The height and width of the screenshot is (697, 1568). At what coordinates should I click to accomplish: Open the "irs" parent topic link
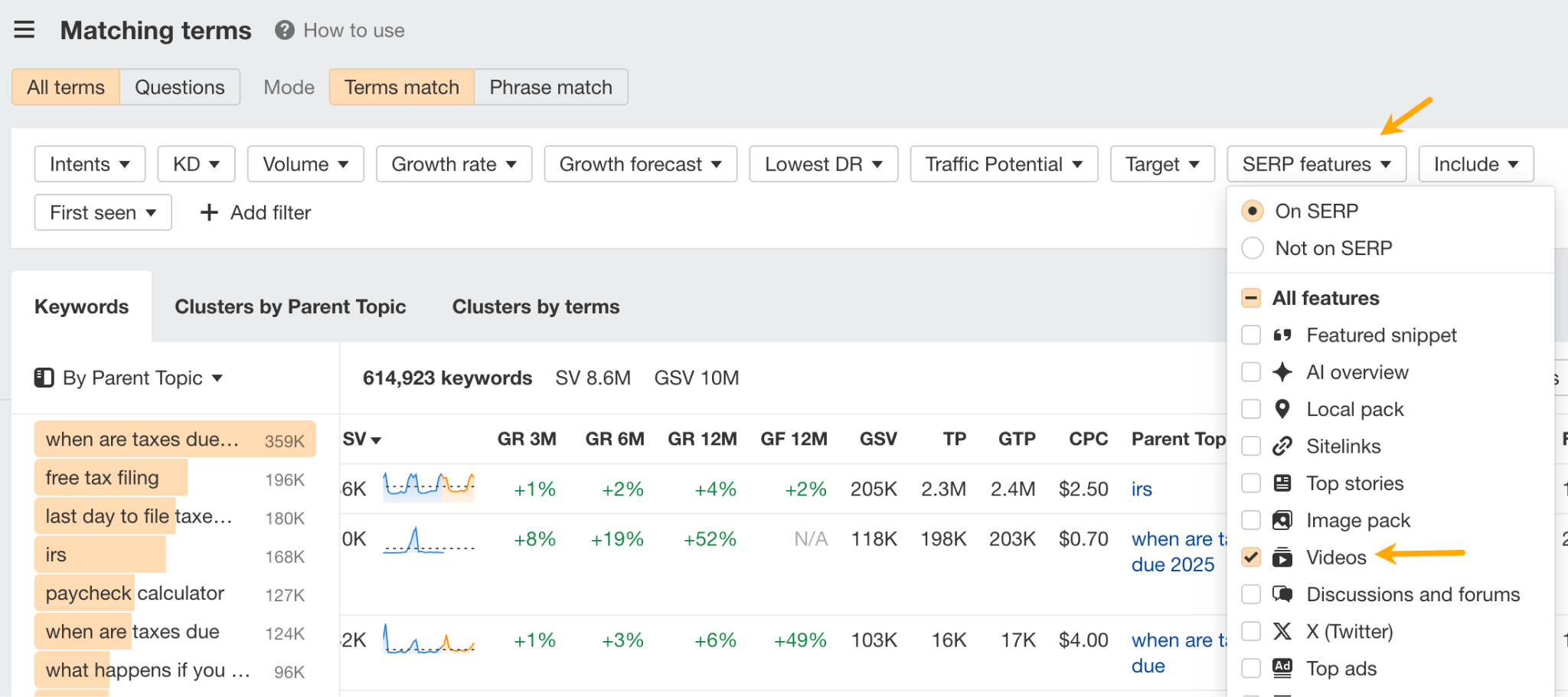pyautogui.click(x=1141, y=489)
